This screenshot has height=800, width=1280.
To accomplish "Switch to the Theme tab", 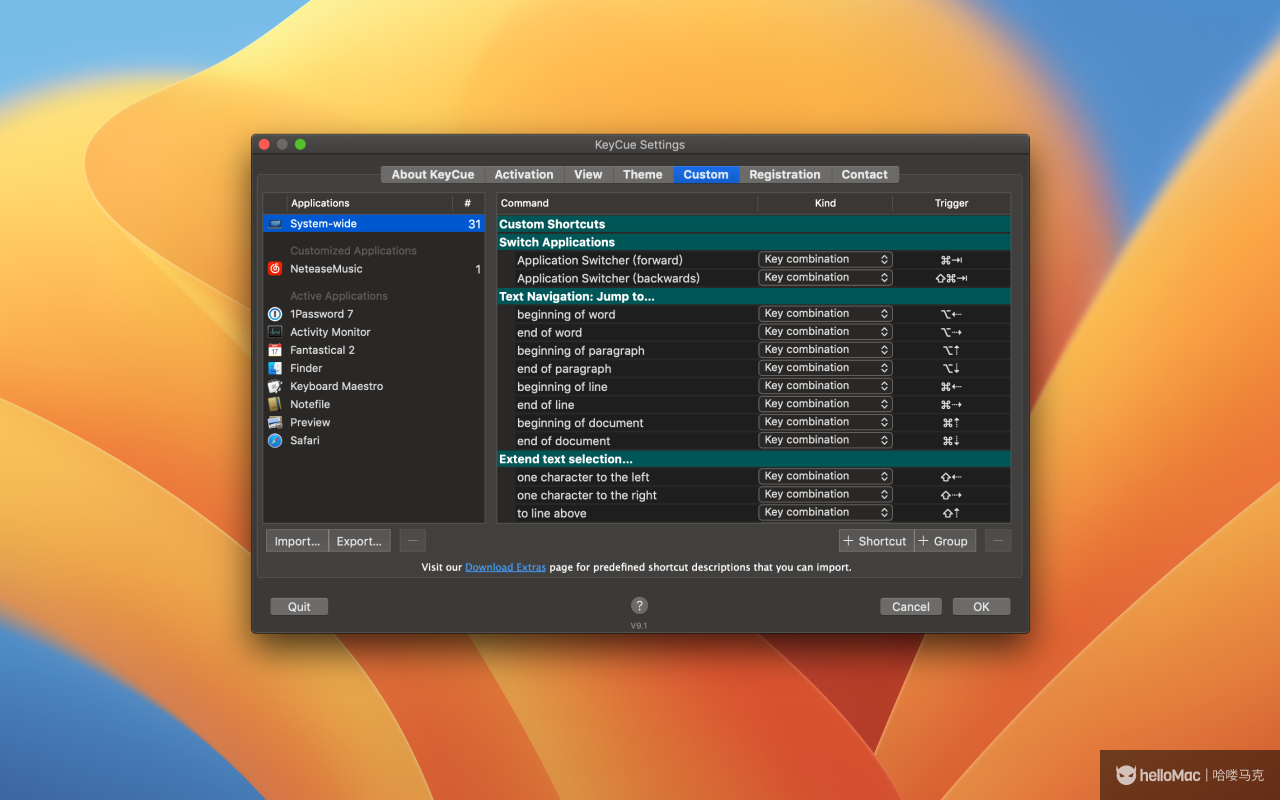I will tap(642, 174).
